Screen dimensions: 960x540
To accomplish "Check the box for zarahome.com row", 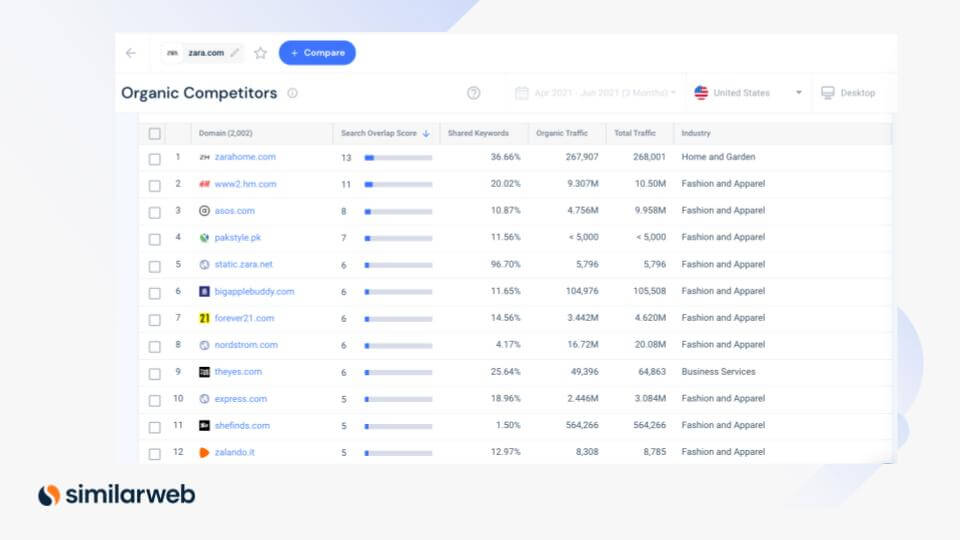I will point(154,159).
